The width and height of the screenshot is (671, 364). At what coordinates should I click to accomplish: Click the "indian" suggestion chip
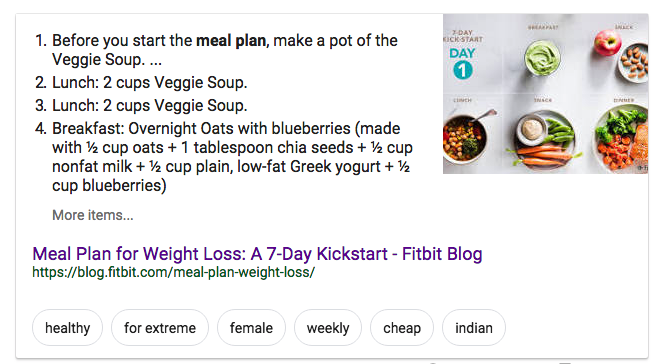point(474,328)
